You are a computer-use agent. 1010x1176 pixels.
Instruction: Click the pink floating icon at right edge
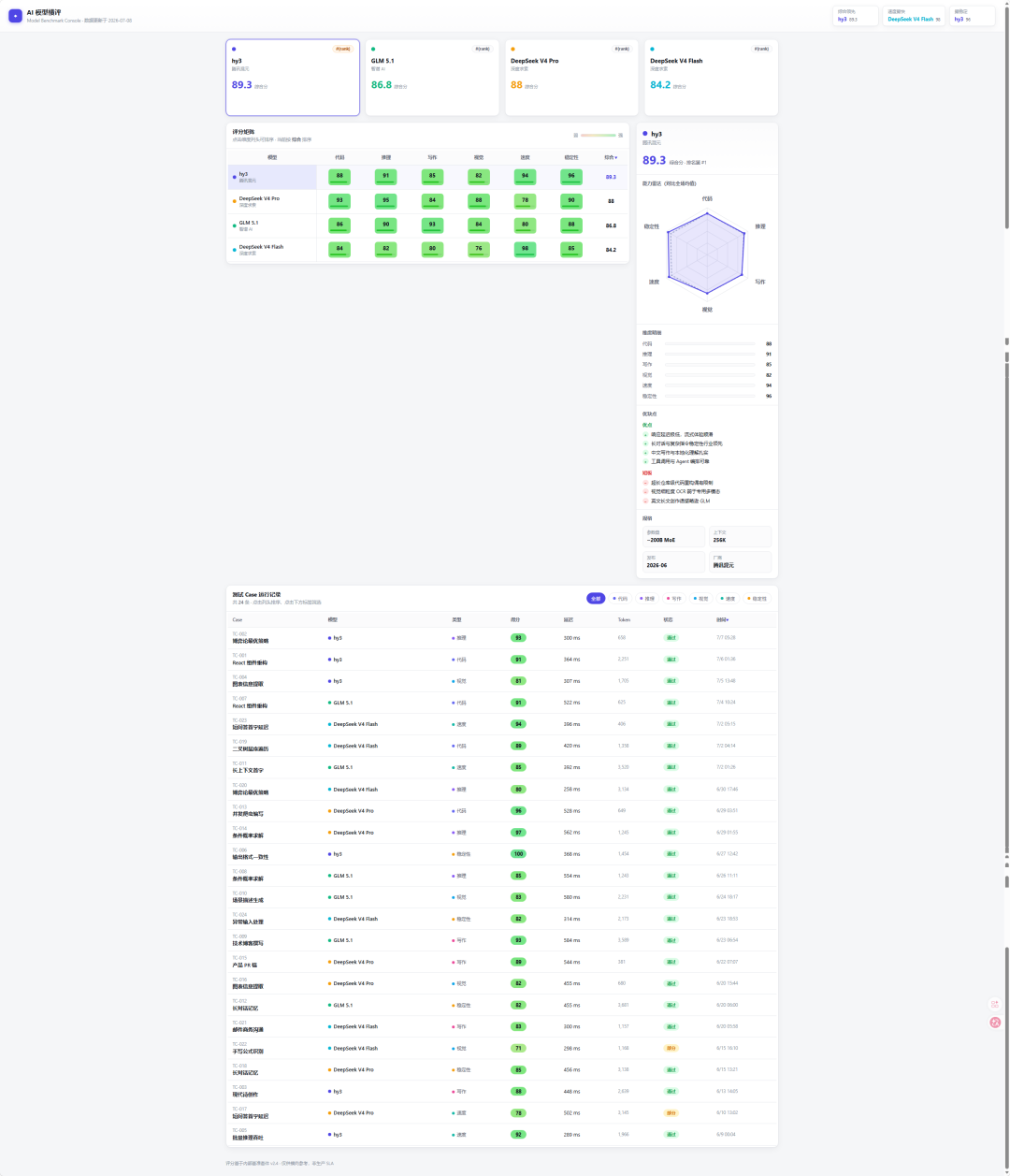pos(995,1023)
